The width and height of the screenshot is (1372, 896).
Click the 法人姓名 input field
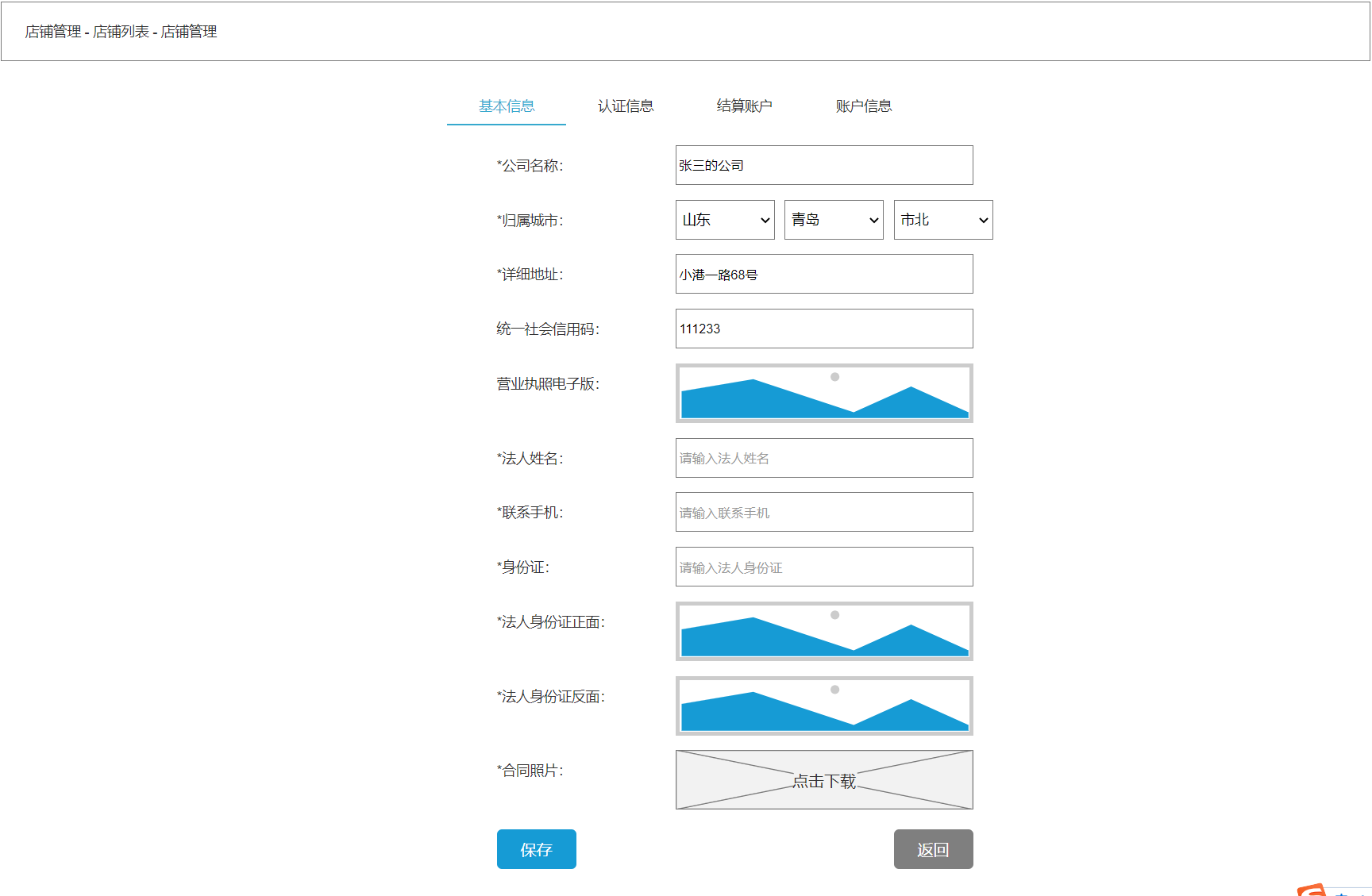(824, 458)
